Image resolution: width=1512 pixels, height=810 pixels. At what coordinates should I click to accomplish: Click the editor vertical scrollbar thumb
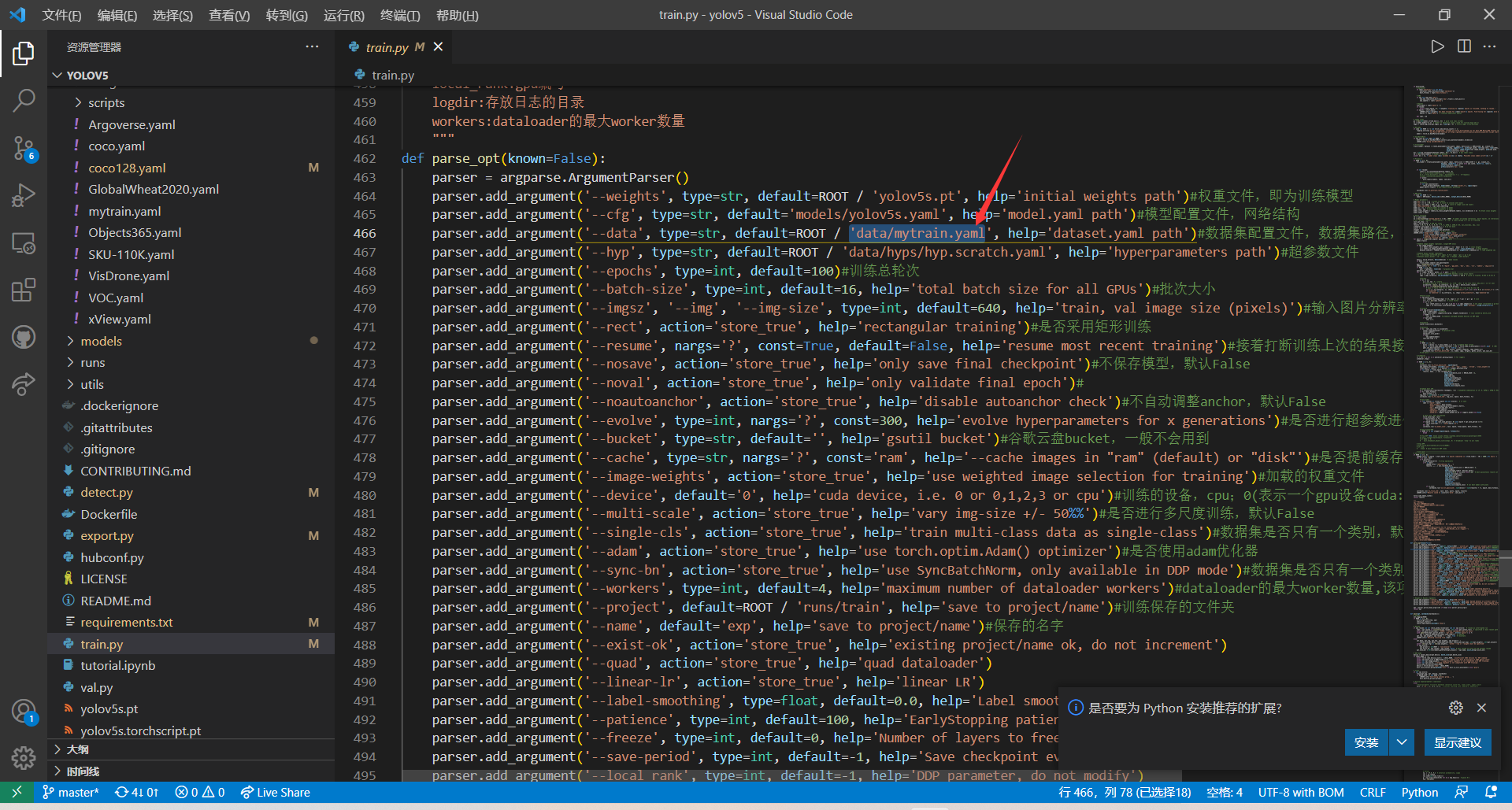1505,570
